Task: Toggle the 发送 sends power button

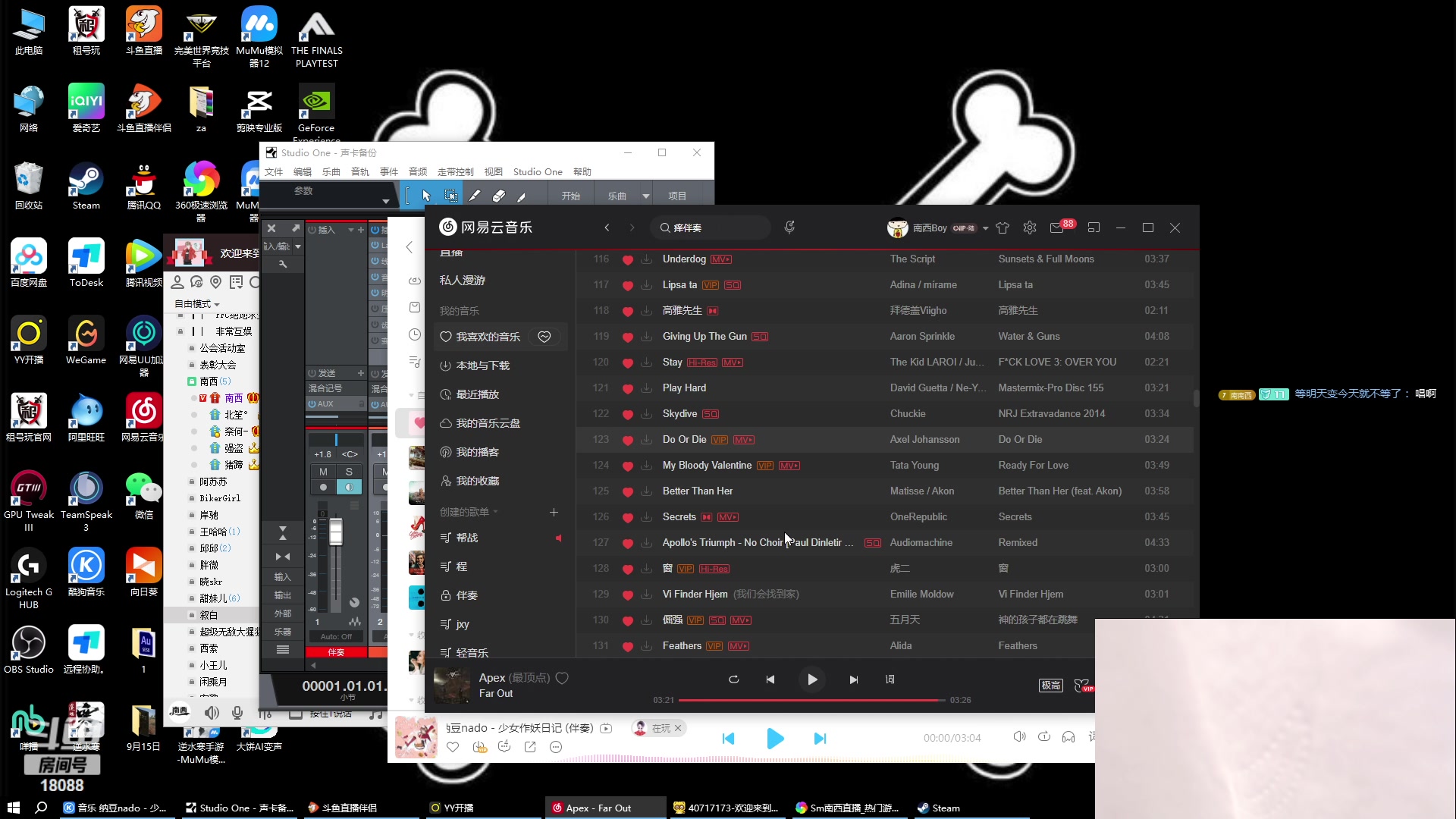Action: click(312, 373)
